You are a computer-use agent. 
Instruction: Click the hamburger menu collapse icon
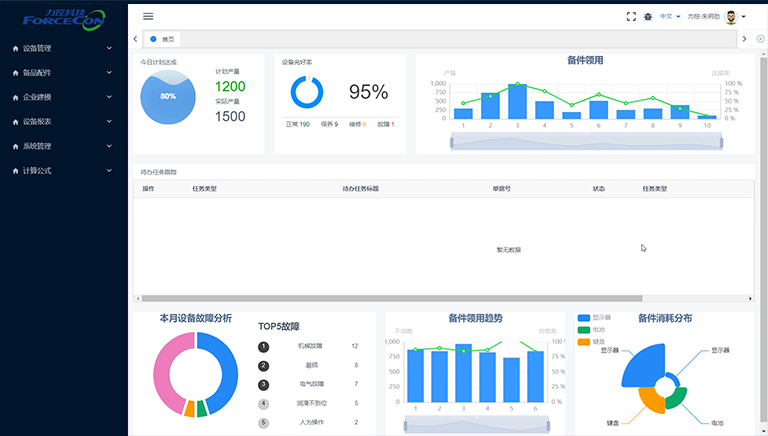pyautogui.click(x=148, y=16)
